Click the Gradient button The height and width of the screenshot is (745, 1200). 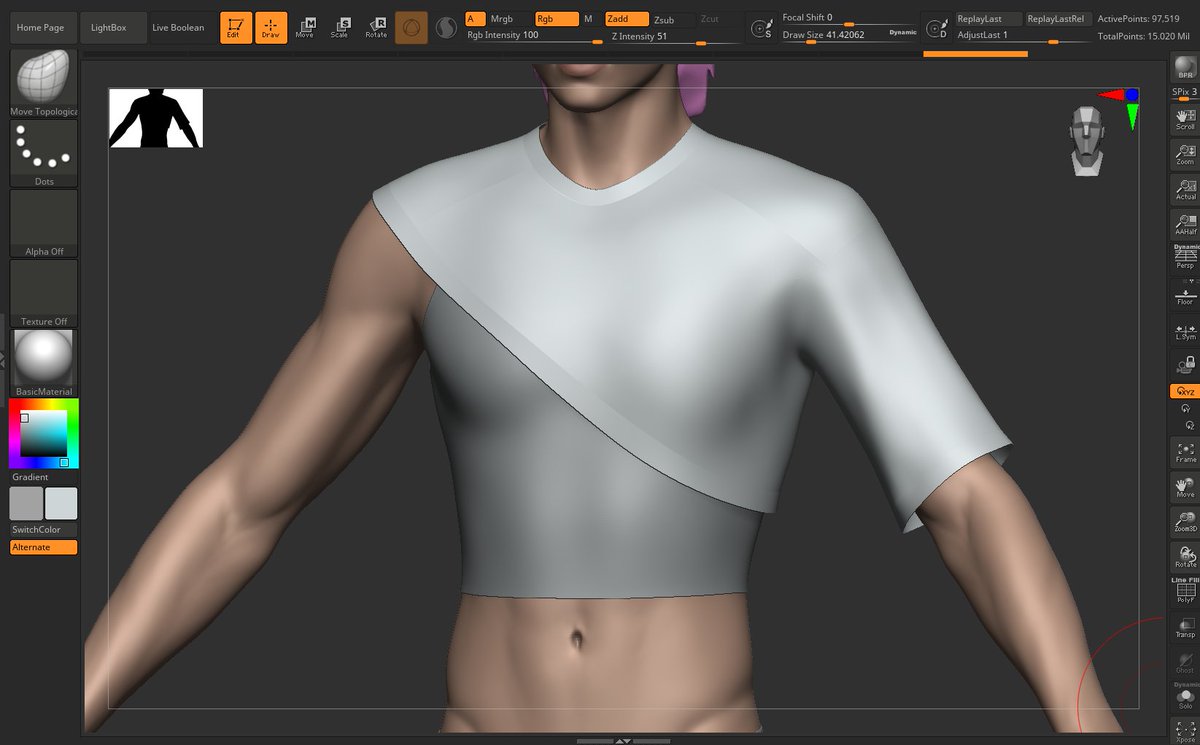coord(44,477)
